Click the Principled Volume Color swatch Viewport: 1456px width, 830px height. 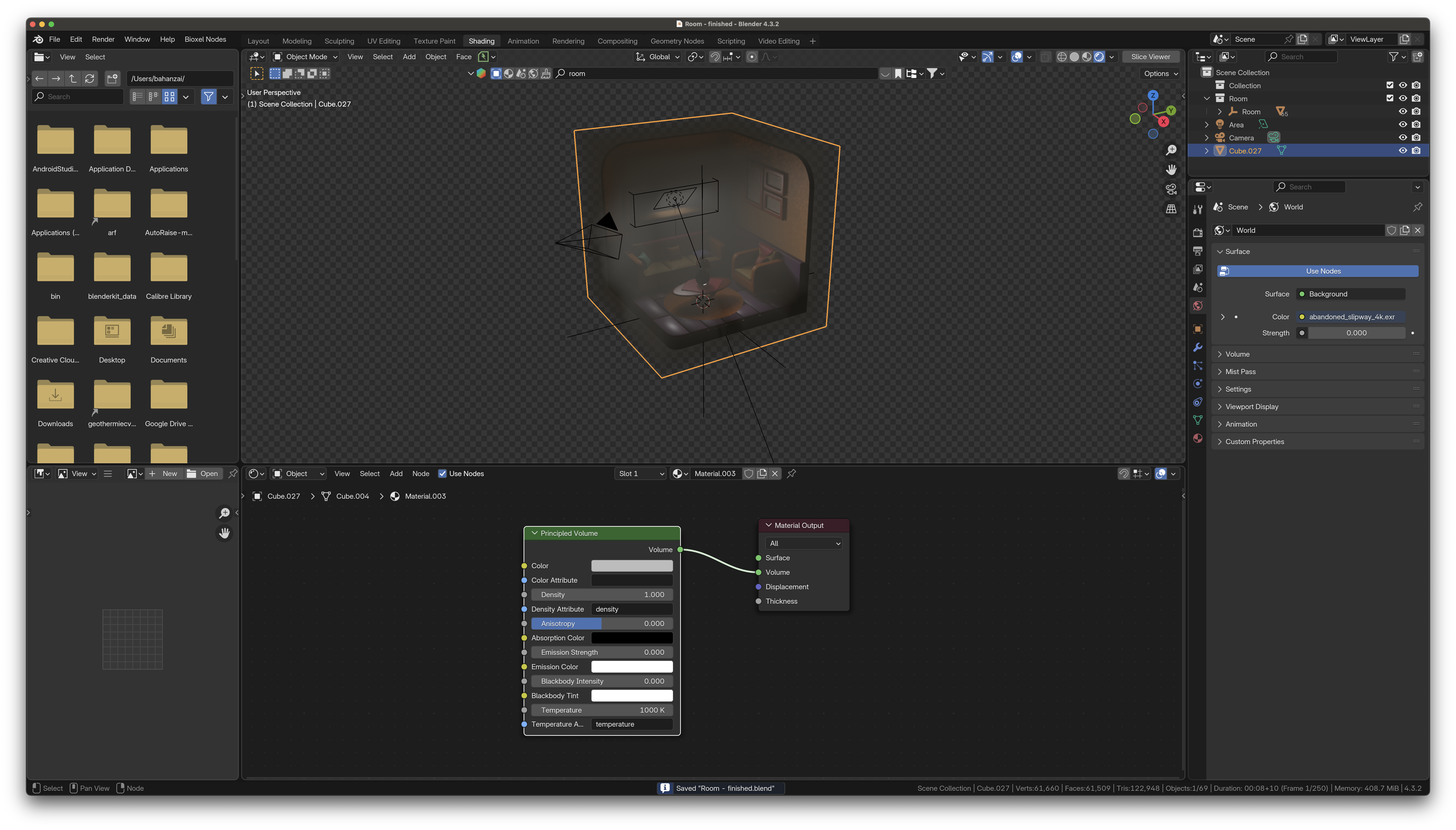pyautogui.click(x=632, y=566)
